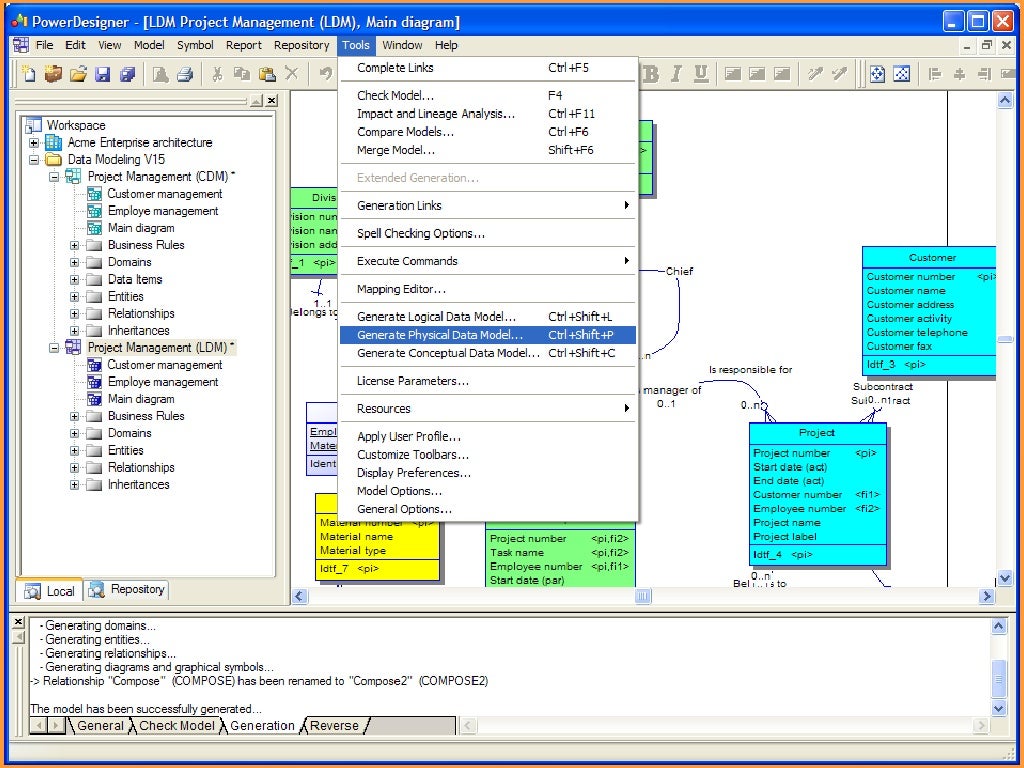Close the browser tree panel
Image resolution: width=1024 pixels, height=768 pixels.
pyautogui.click(x=272, y=100)
